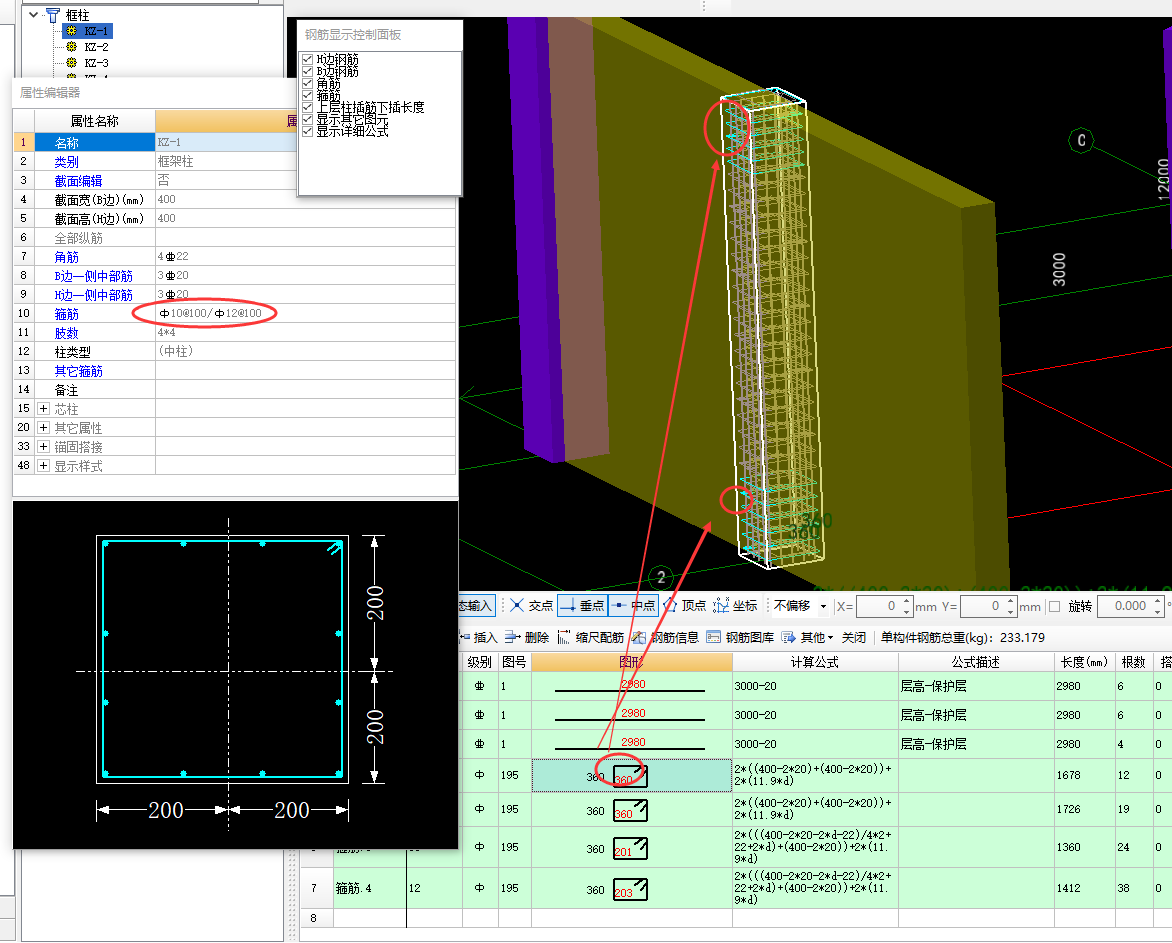This screenshot has width=1172, height=943.
Task: Uncheck H边钢筋 in rebar display panel
Action: 307,59
